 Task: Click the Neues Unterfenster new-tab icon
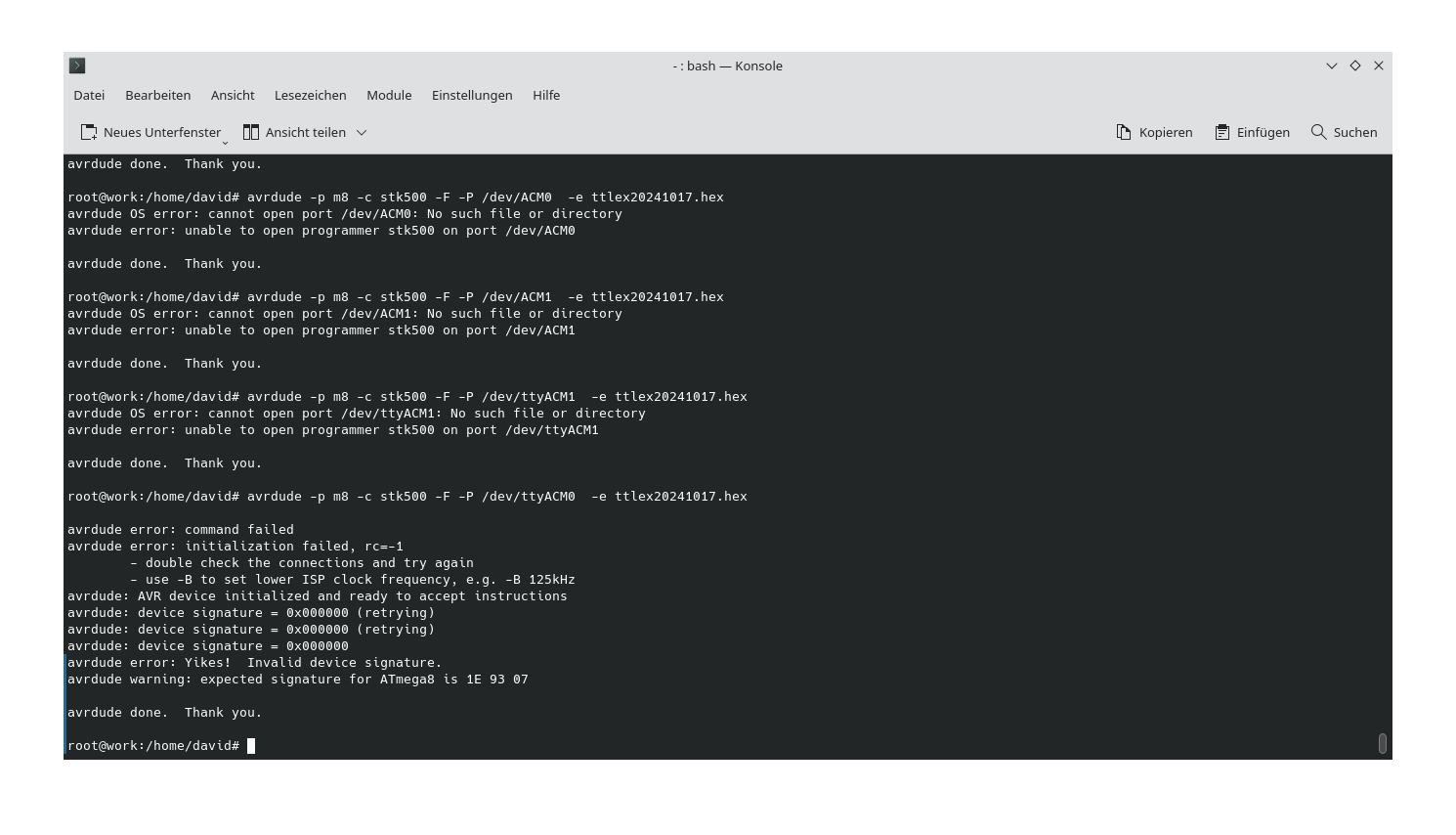click(x=87, y=131)
